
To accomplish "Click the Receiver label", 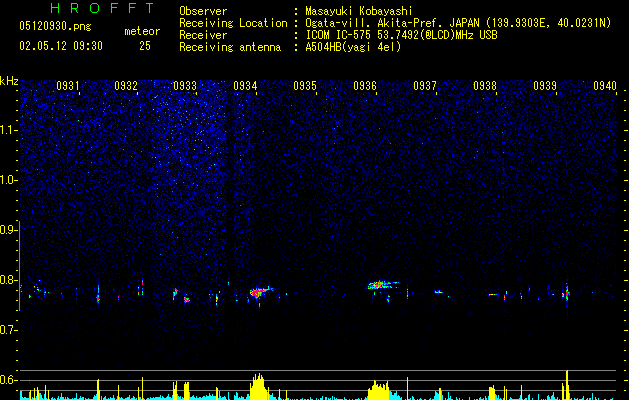I will [203, 35].
